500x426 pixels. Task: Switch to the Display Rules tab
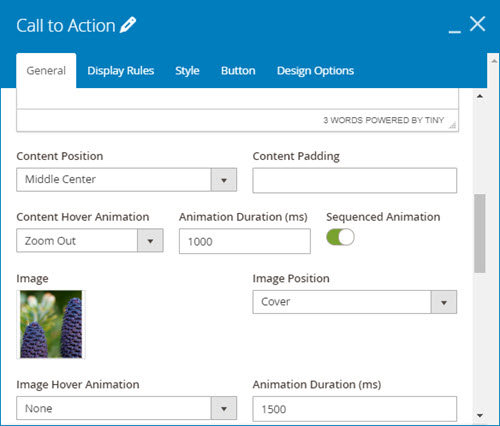pos(121,71)
